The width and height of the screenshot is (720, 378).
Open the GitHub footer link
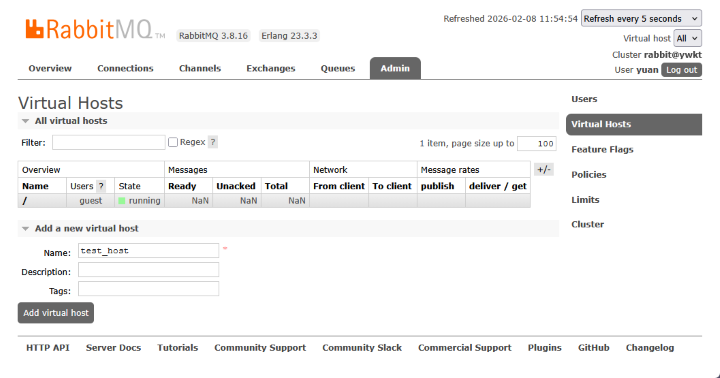[593, 348]
